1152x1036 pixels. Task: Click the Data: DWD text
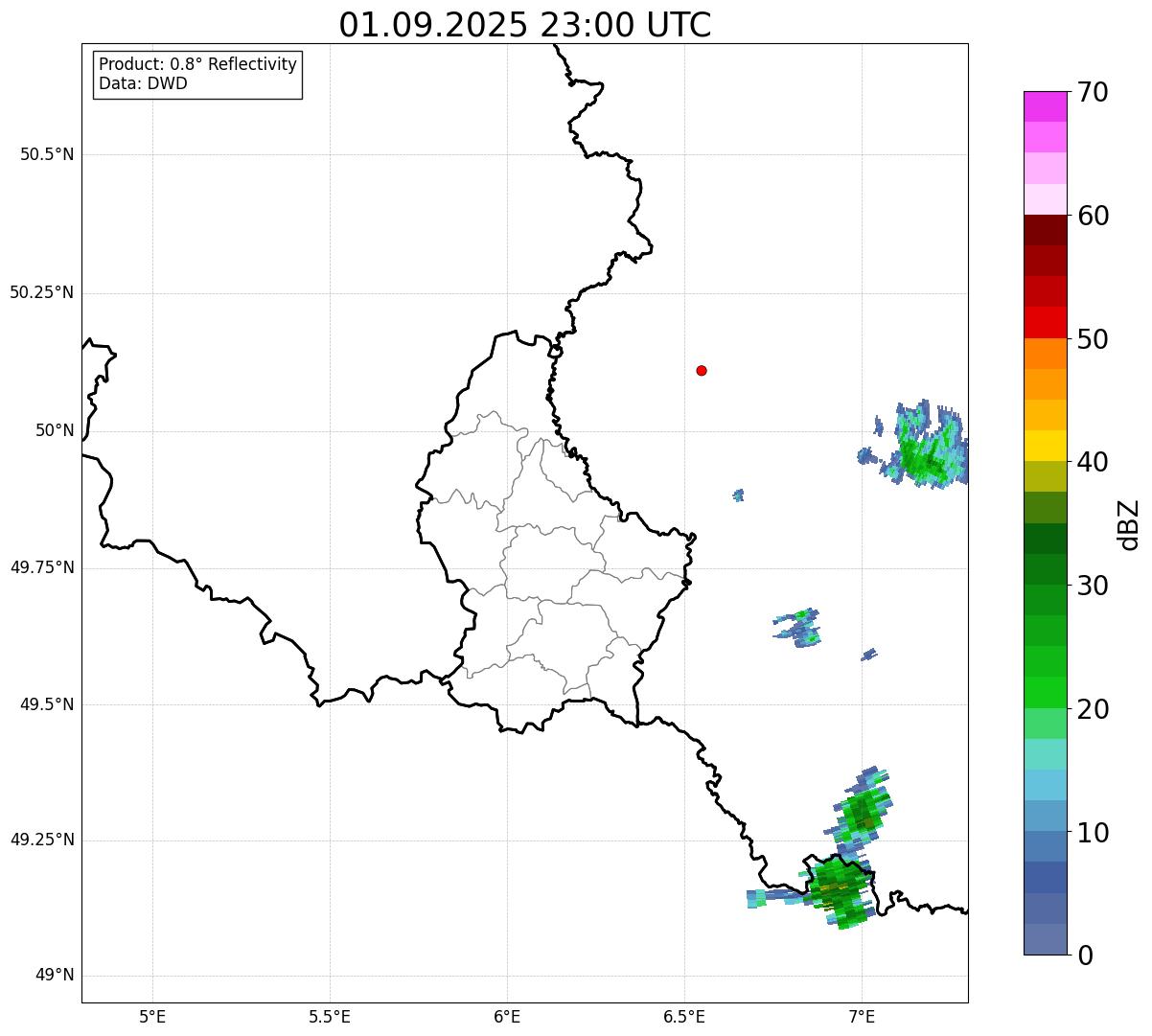[x=143, y=83]
